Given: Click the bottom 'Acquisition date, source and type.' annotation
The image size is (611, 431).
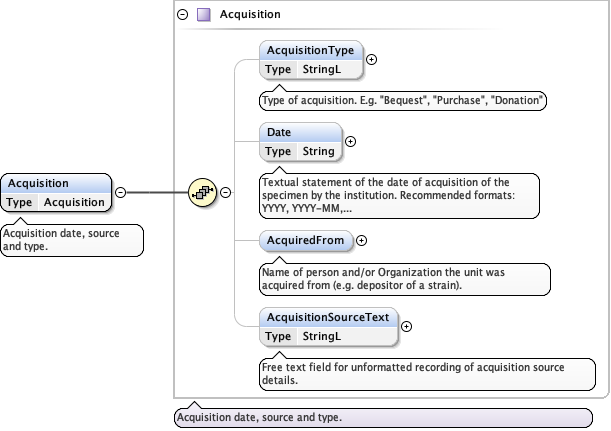Looking at the screenshot, I should point(260,417).
